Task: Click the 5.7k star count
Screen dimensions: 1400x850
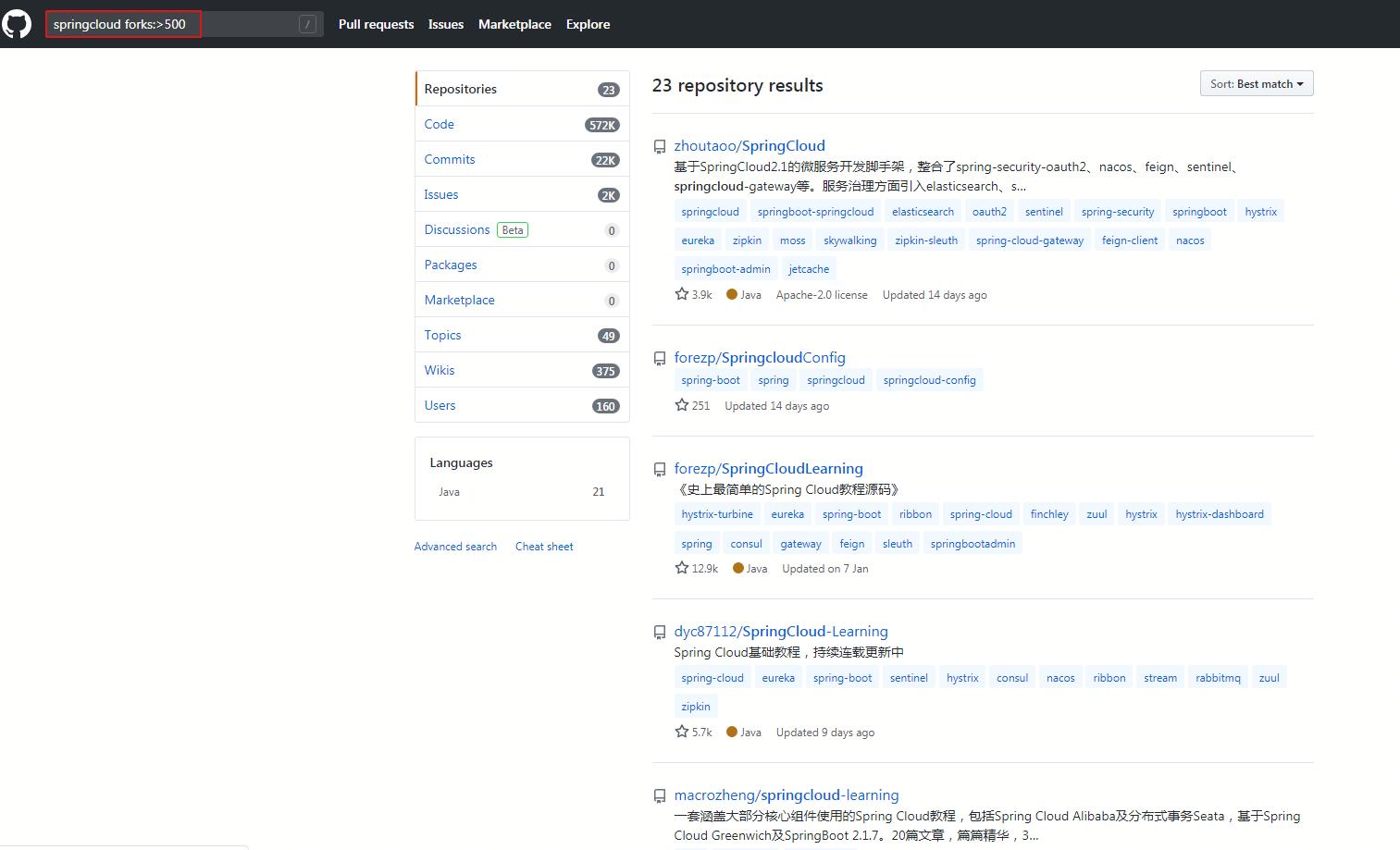Action: coord(694,733)
